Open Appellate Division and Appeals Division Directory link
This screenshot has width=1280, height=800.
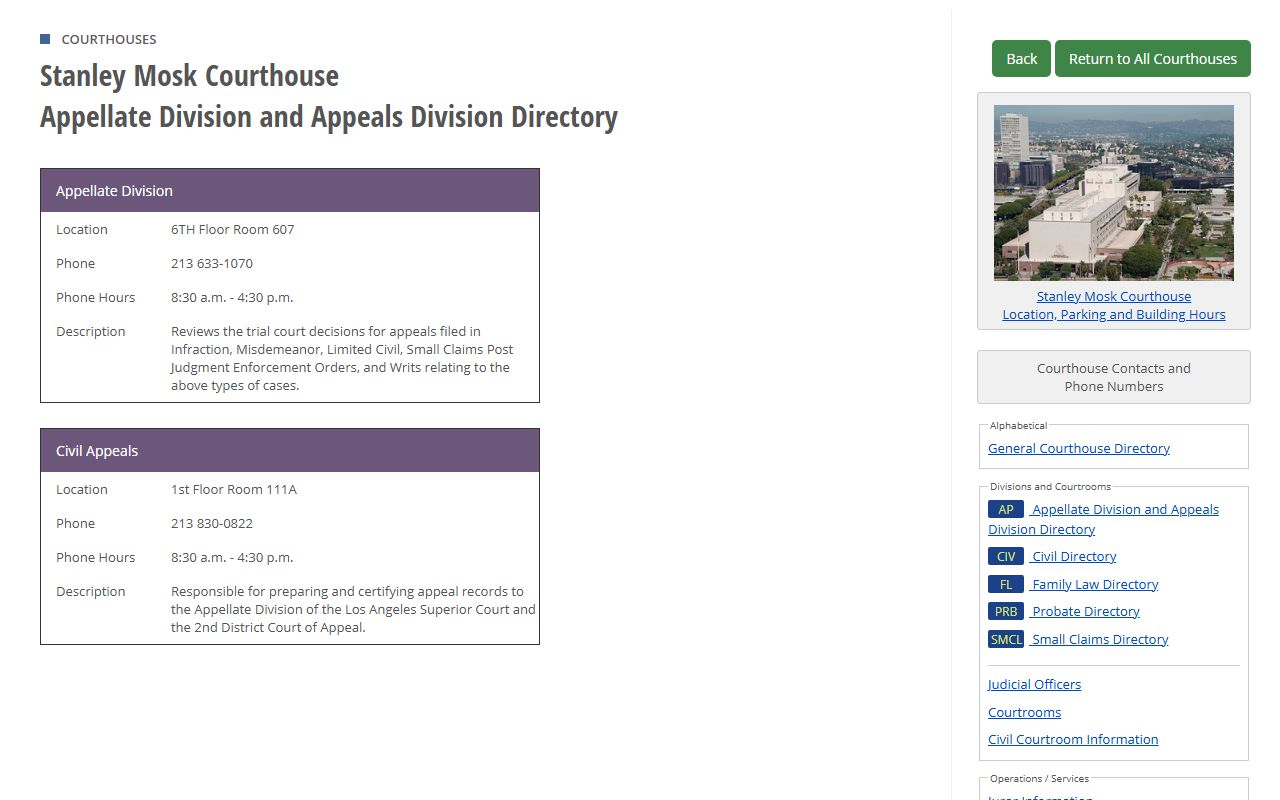click(1104, 519)
